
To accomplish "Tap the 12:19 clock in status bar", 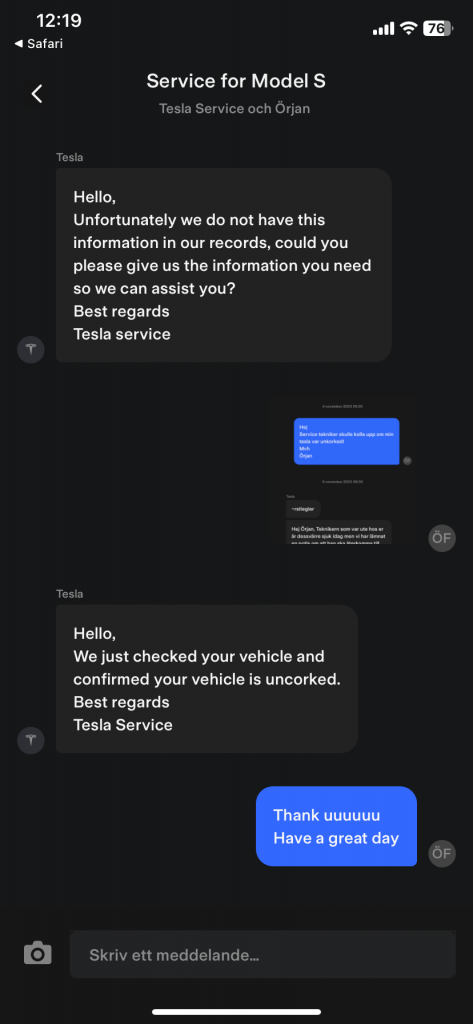I will (59, 21).
